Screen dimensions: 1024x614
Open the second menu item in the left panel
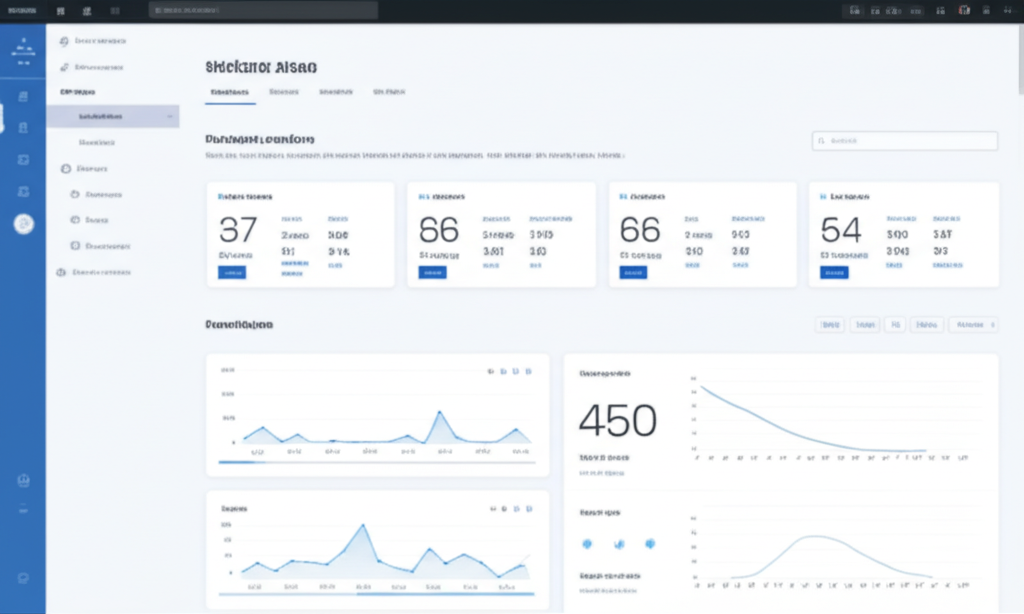point(95,66)
